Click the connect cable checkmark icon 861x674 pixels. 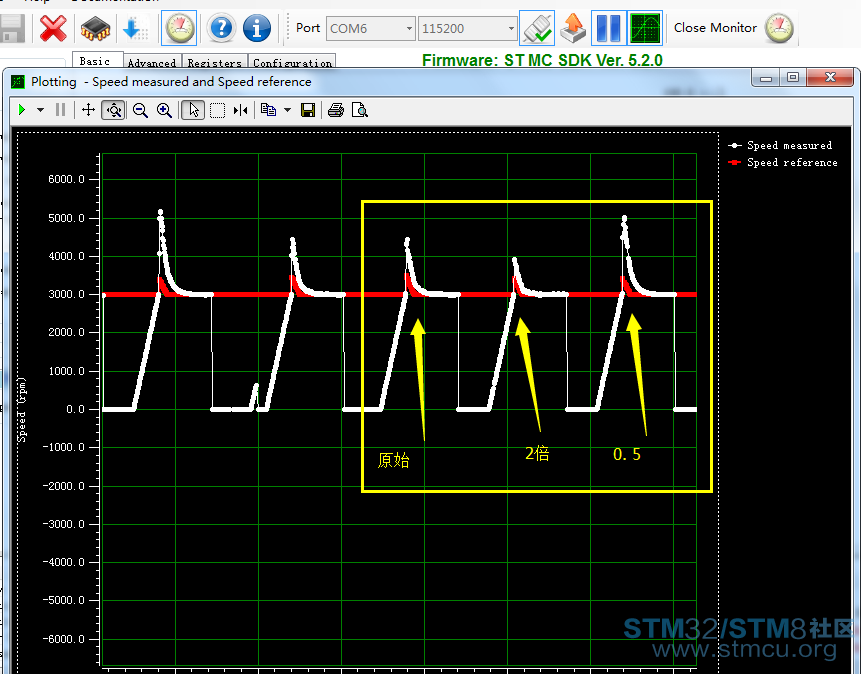pyautogui.click(x=536, y=28)
